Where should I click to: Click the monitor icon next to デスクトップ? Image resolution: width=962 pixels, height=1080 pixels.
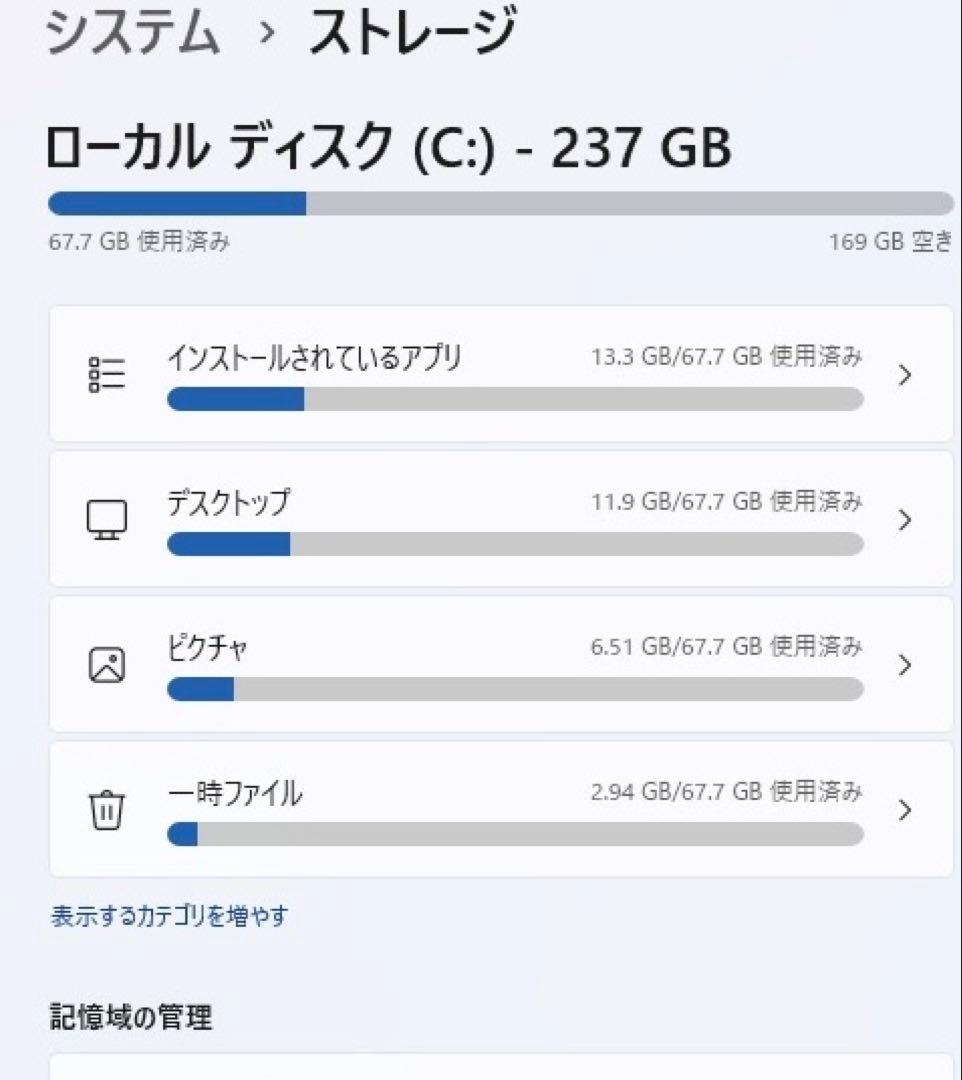(107, 518)
